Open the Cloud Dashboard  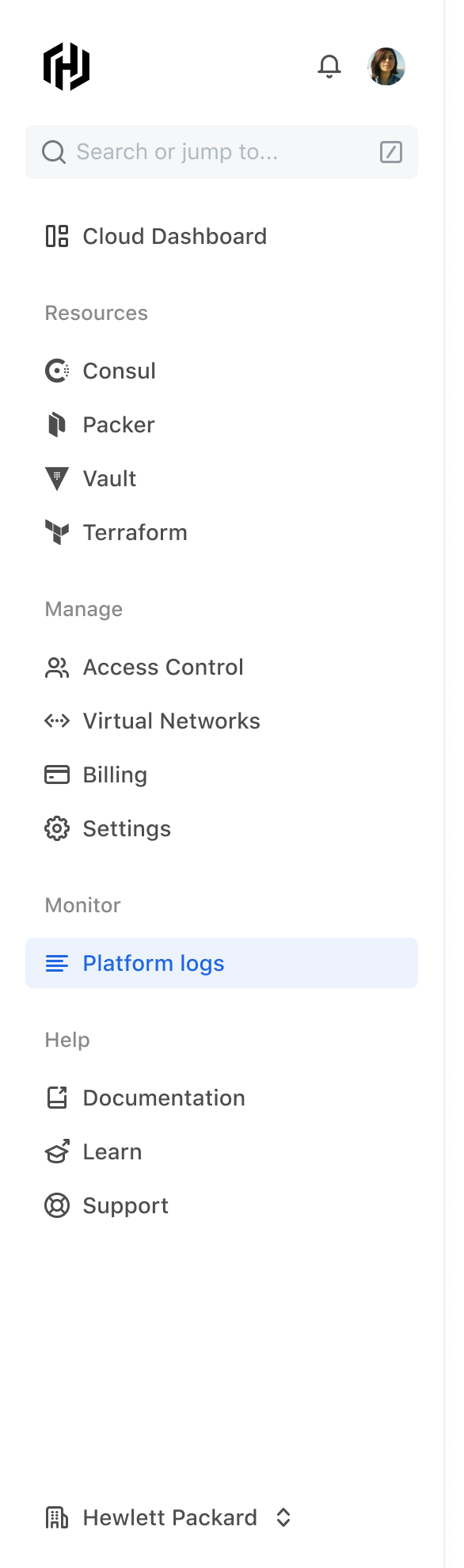click(x=175, y=235)
